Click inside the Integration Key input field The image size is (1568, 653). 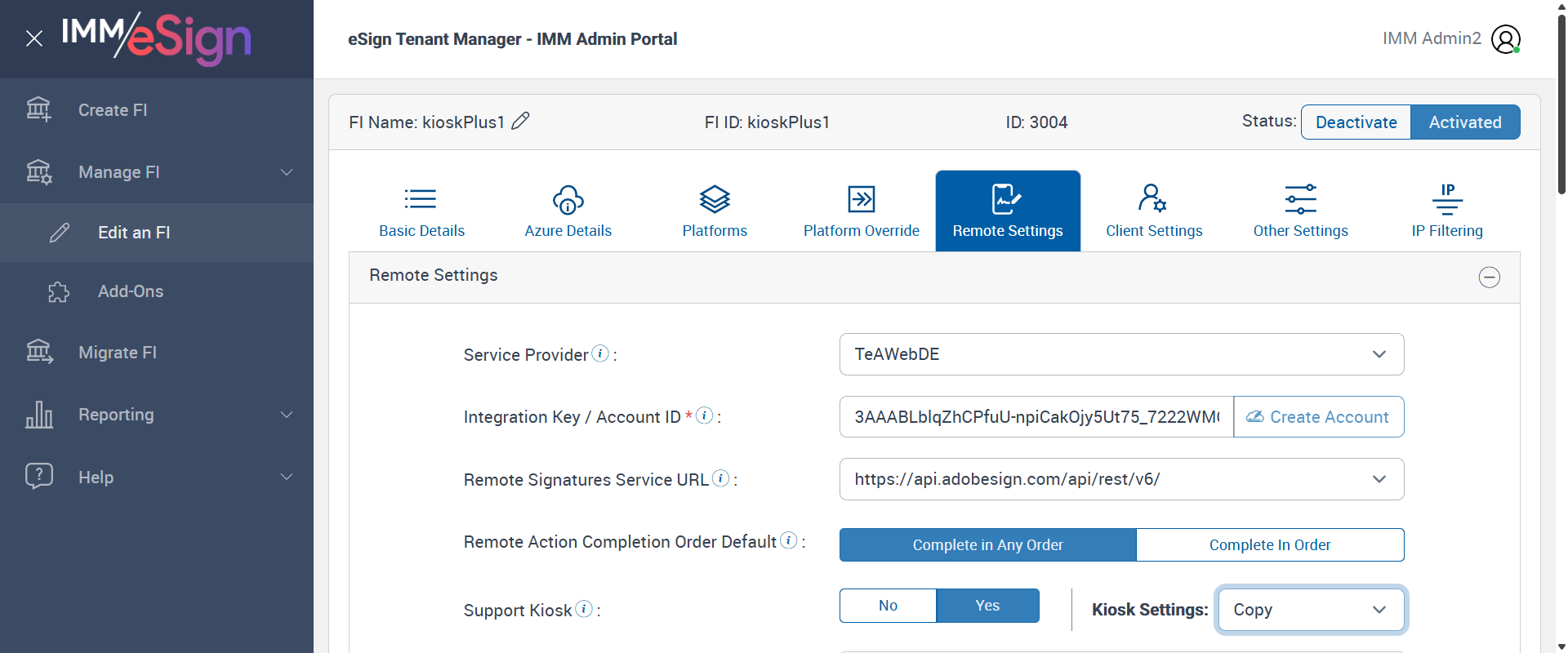1036,417
